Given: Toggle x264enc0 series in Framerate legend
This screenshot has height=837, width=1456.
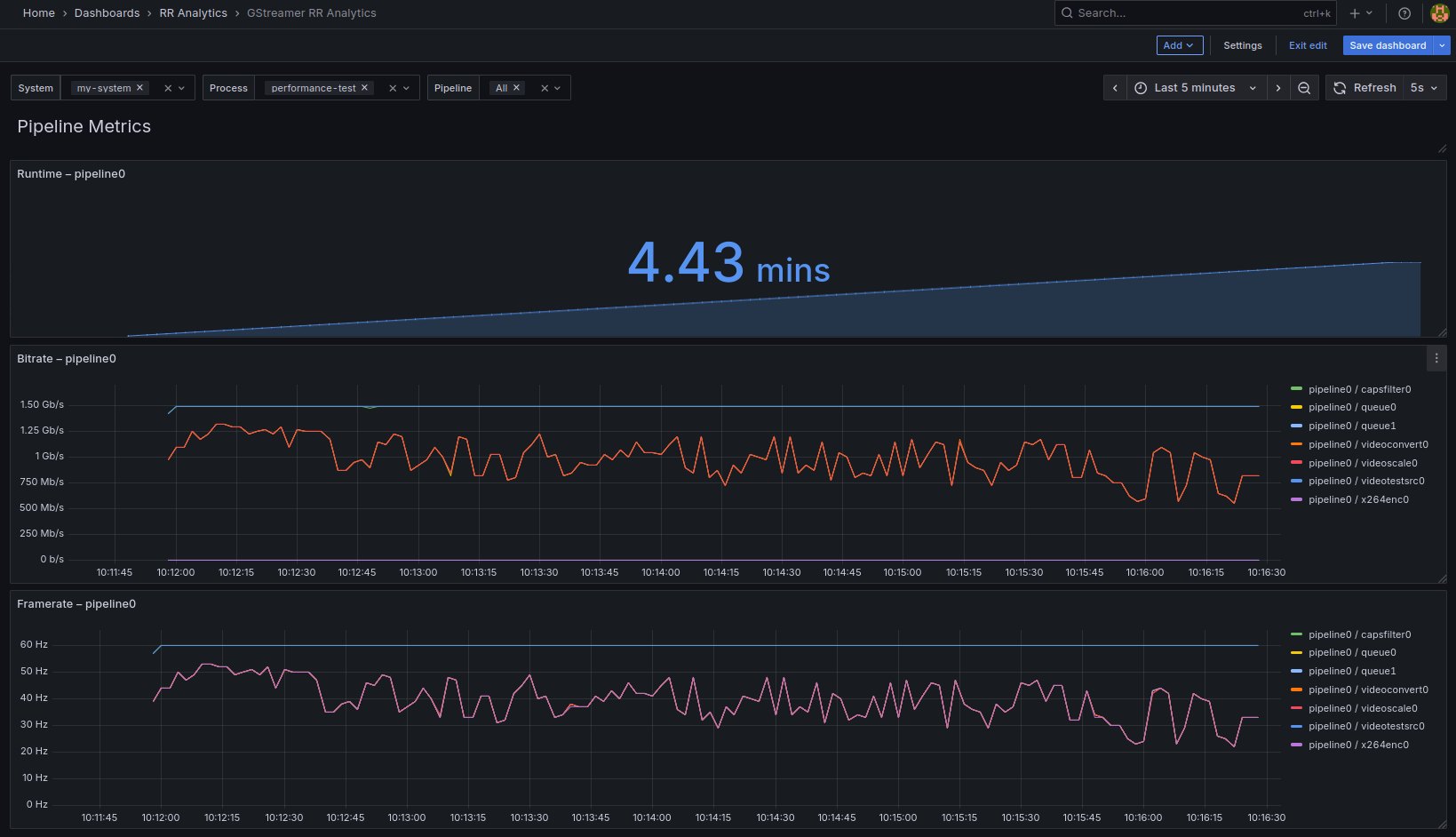Looking at the screenshot, I should (x=1358, y=745).
